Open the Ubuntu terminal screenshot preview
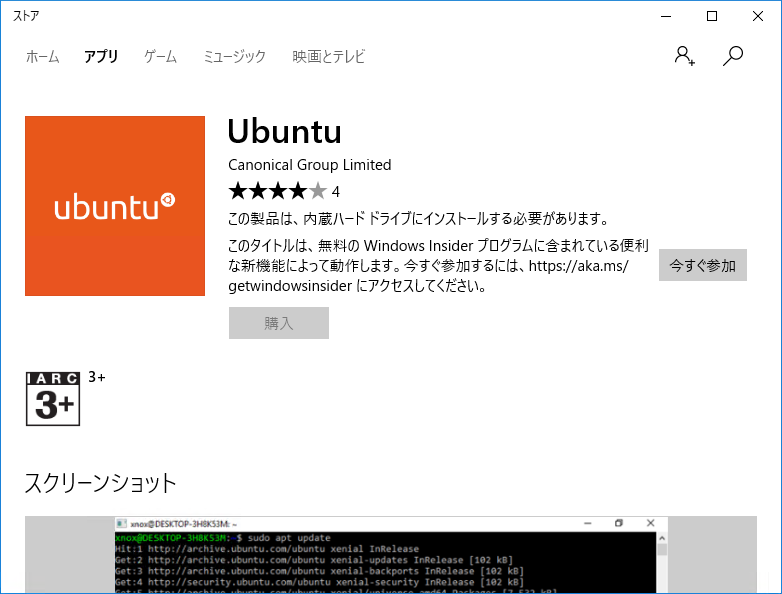 click(390, 555)
